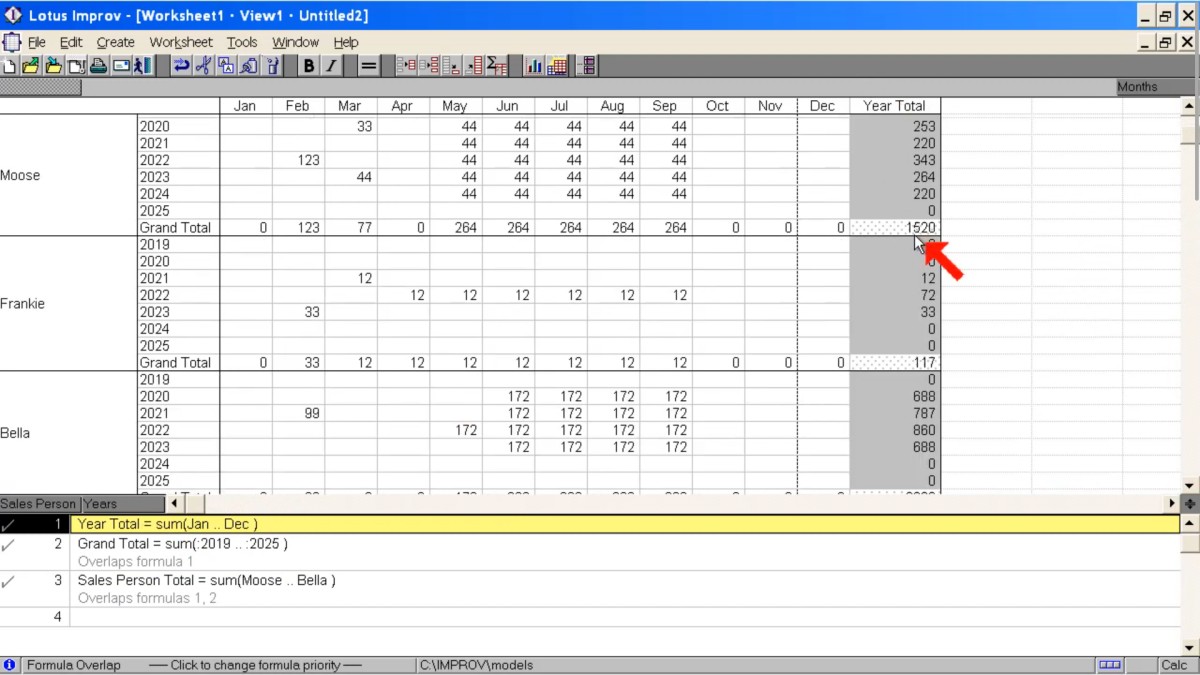Select the Jan column header
Screen dimensions: 1200x675
coord(245,106)
